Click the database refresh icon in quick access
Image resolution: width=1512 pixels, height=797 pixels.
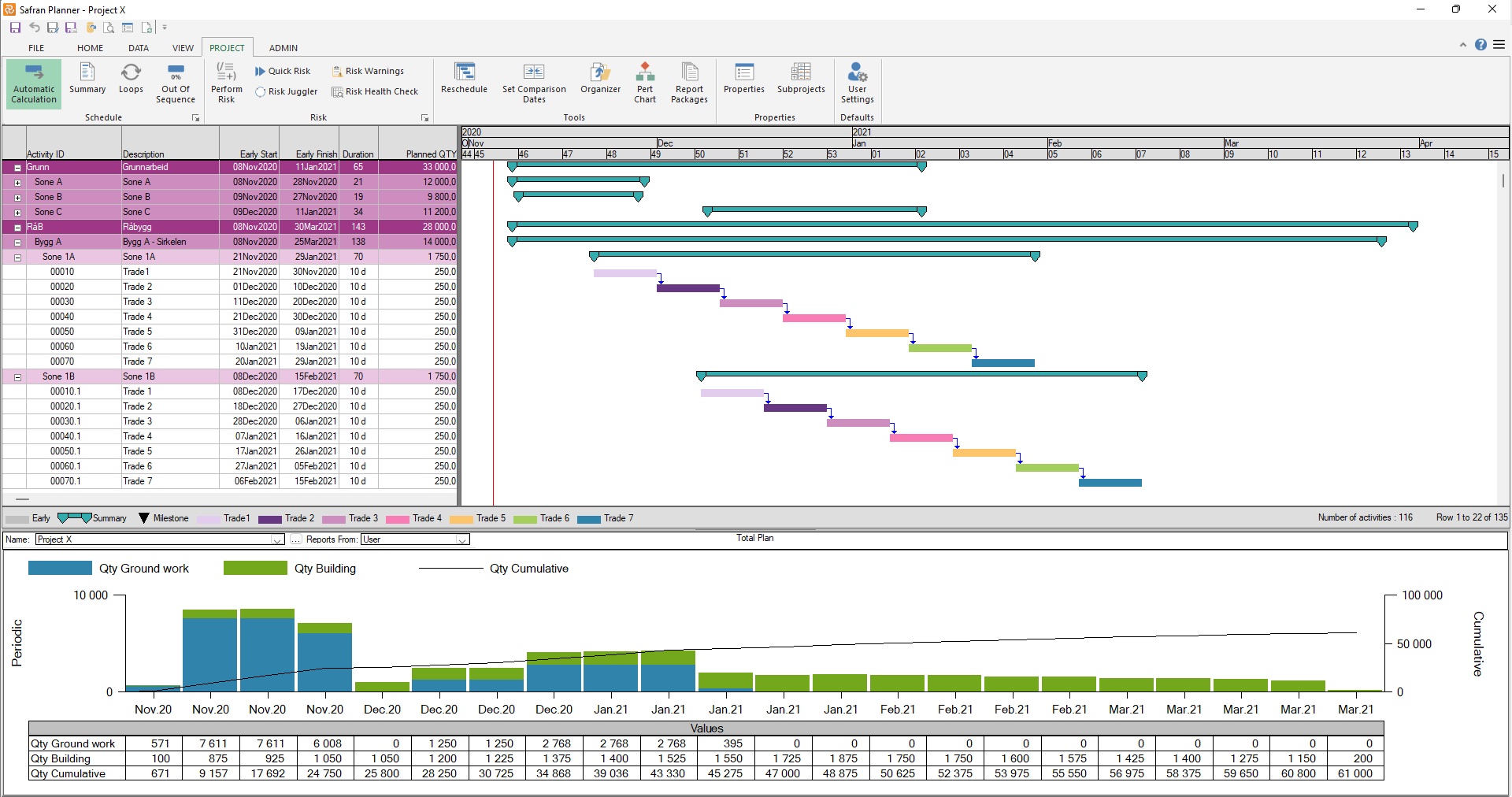(91, 28)
